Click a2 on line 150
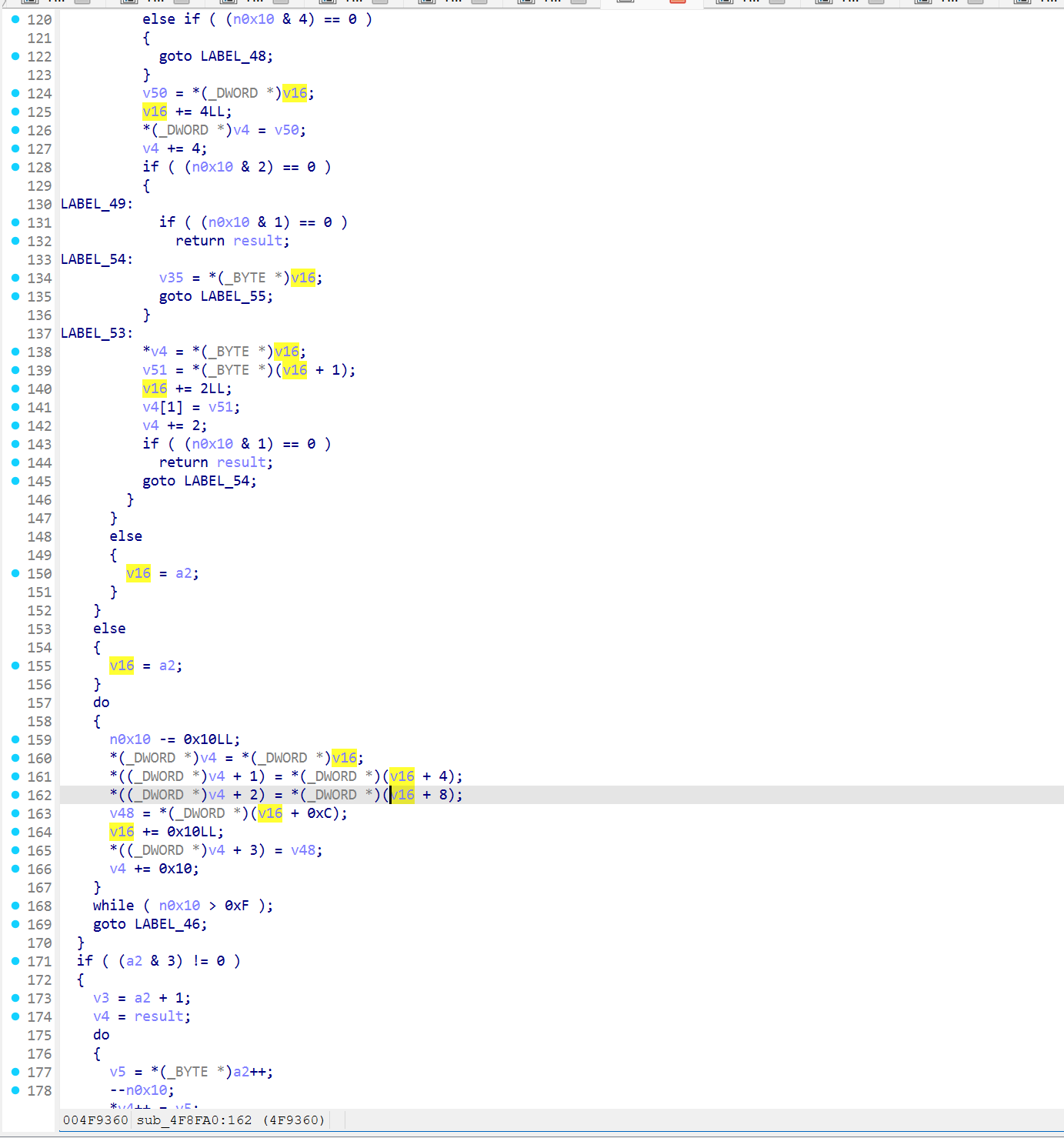The width and height of the screenshot is (1064, 1138). 184,573
